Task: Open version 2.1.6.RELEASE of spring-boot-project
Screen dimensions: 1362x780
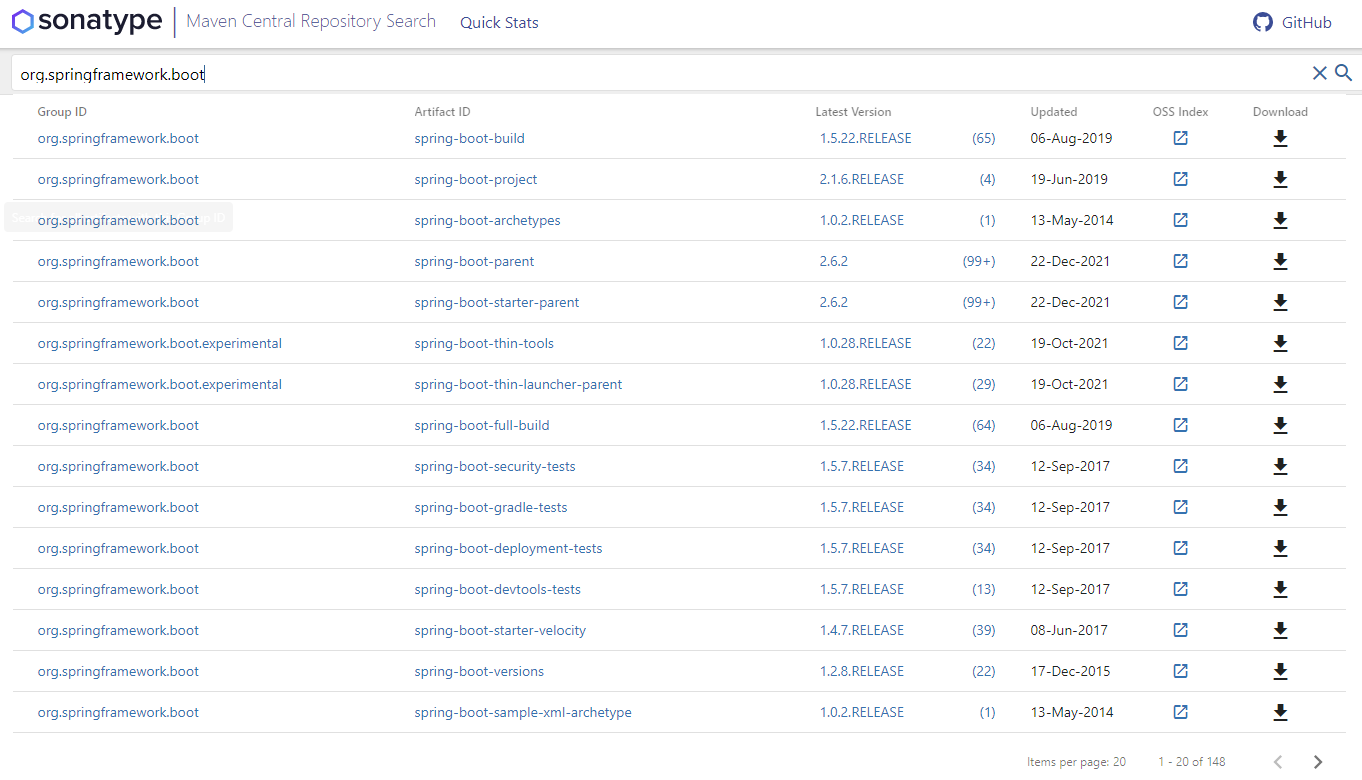Action: [x=861, y=179]
